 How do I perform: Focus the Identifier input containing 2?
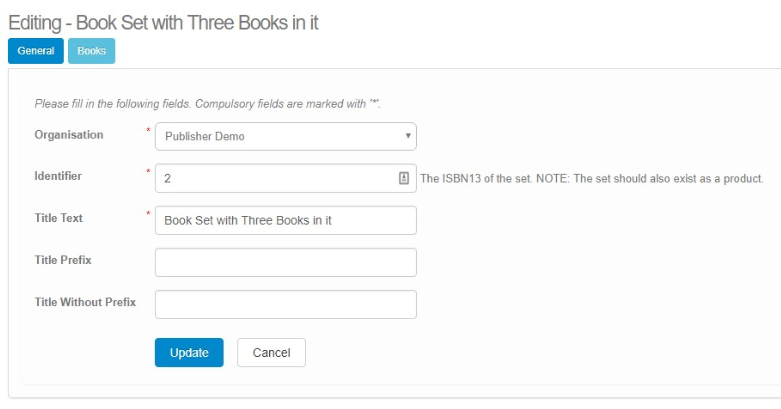click(x=275, y=178)
